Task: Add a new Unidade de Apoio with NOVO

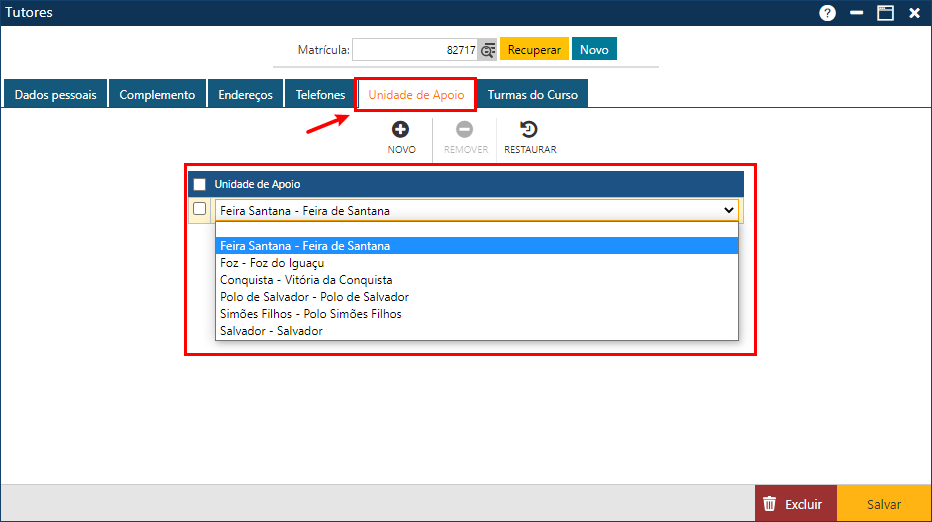Action: (x=401, y=129)
